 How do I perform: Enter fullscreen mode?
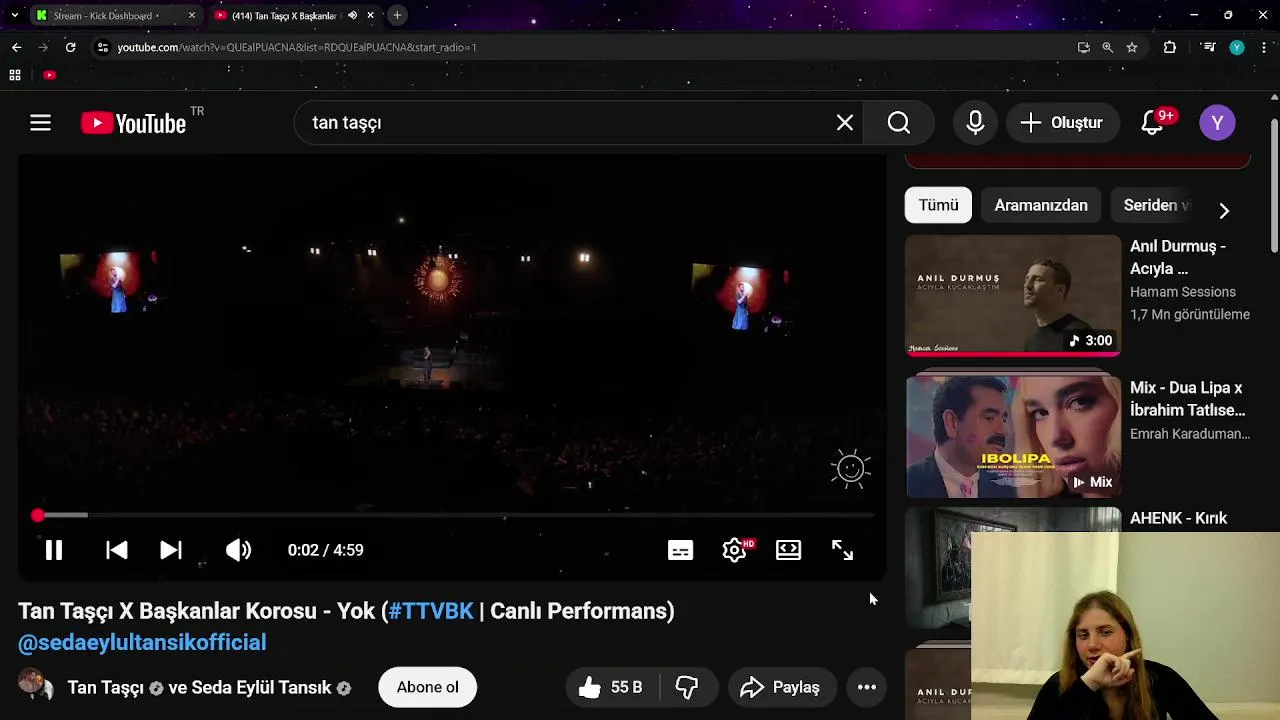coord(842,550)
